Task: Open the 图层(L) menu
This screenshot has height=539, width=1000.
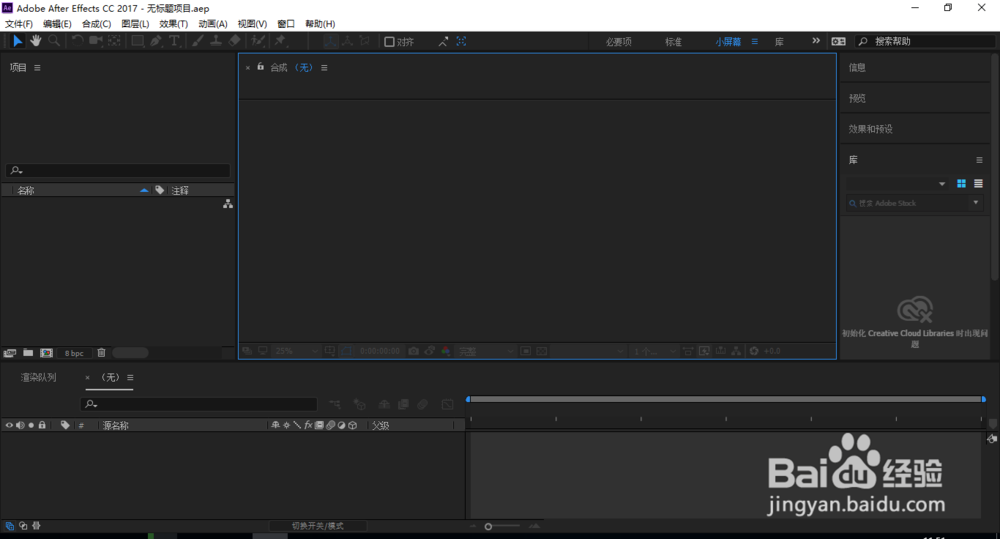Action: [x=135, y=24]
